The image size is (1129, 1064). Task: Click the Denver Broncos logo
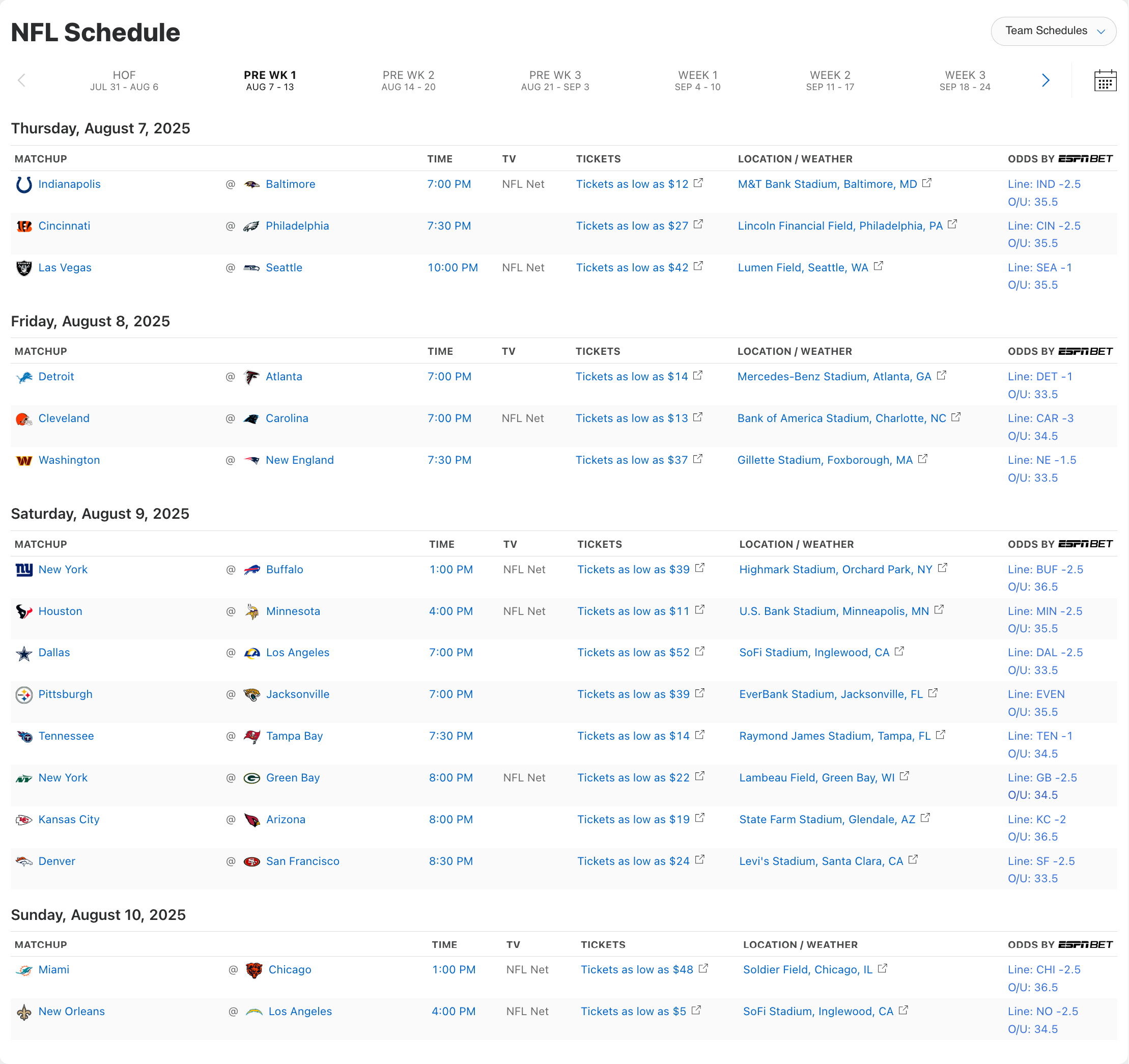(24, 862)
